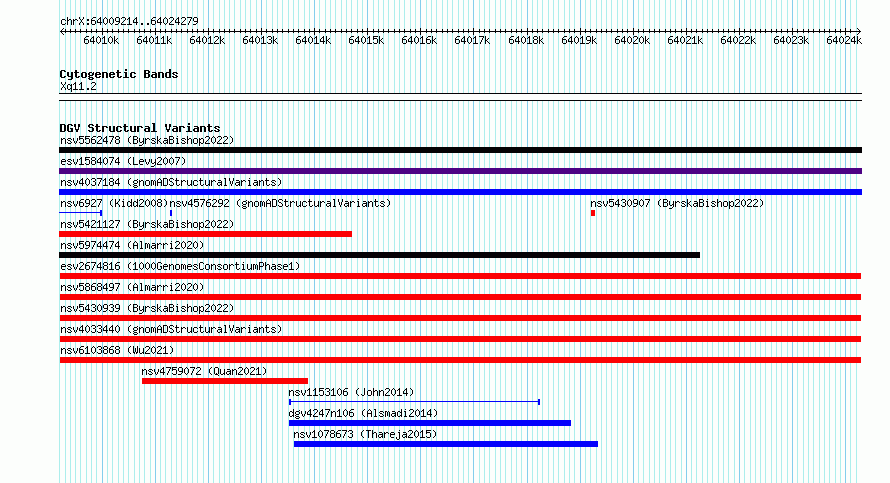
Task: Click the 64013k ruler position
Action: point(260,40)
